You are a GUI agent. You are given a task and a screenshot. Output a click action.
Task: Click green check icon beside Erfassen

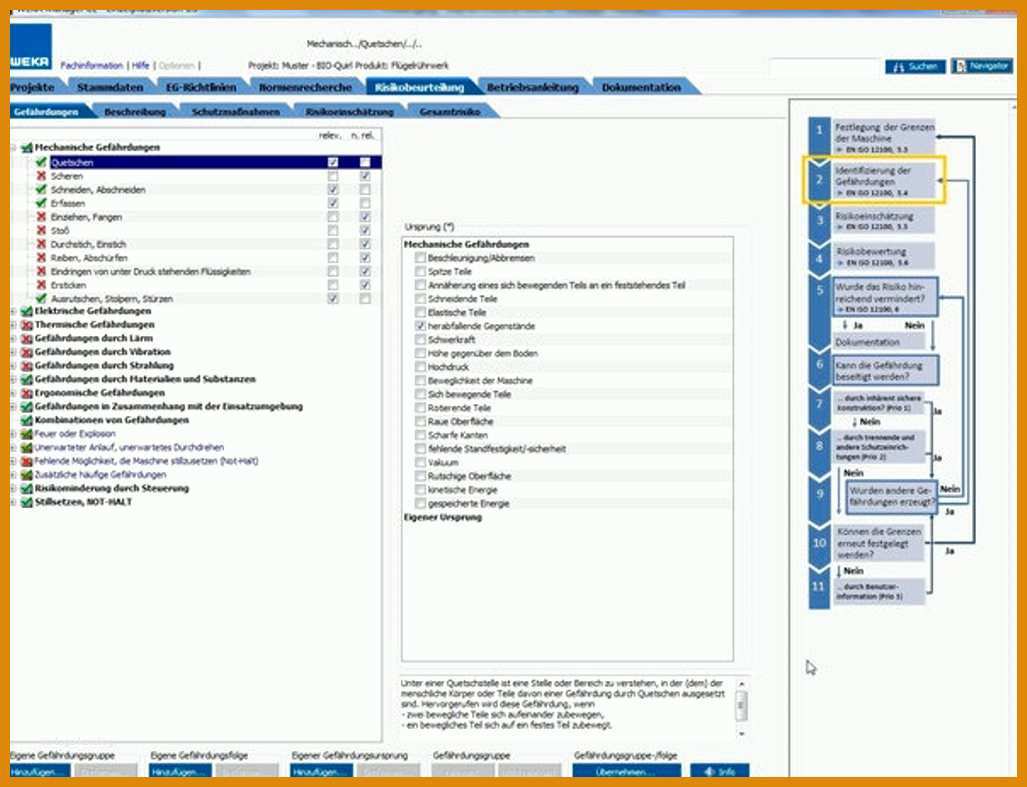pos(41,203)
